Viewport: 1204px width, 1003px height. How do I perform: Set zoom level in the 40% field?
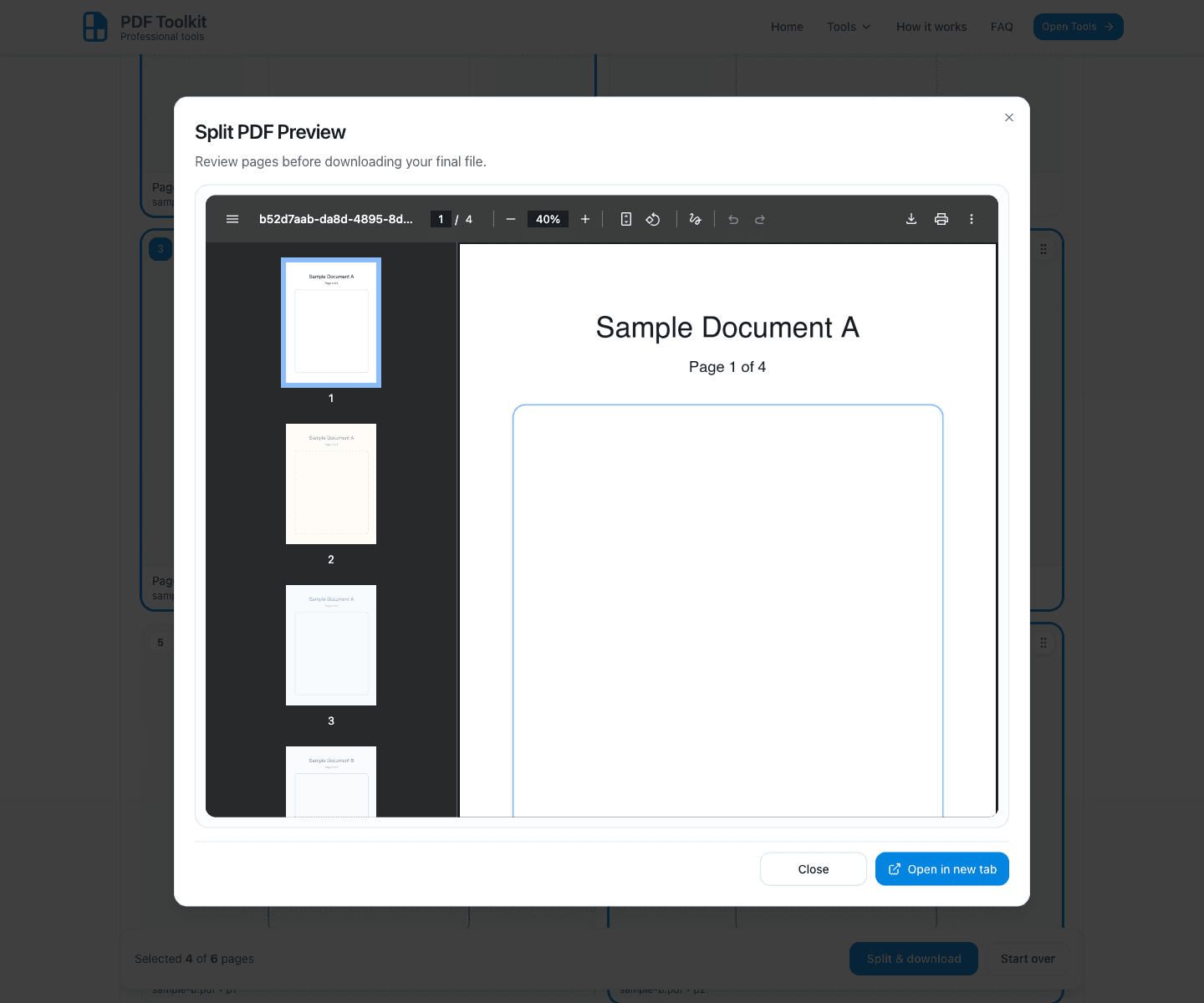coord(548,219)
